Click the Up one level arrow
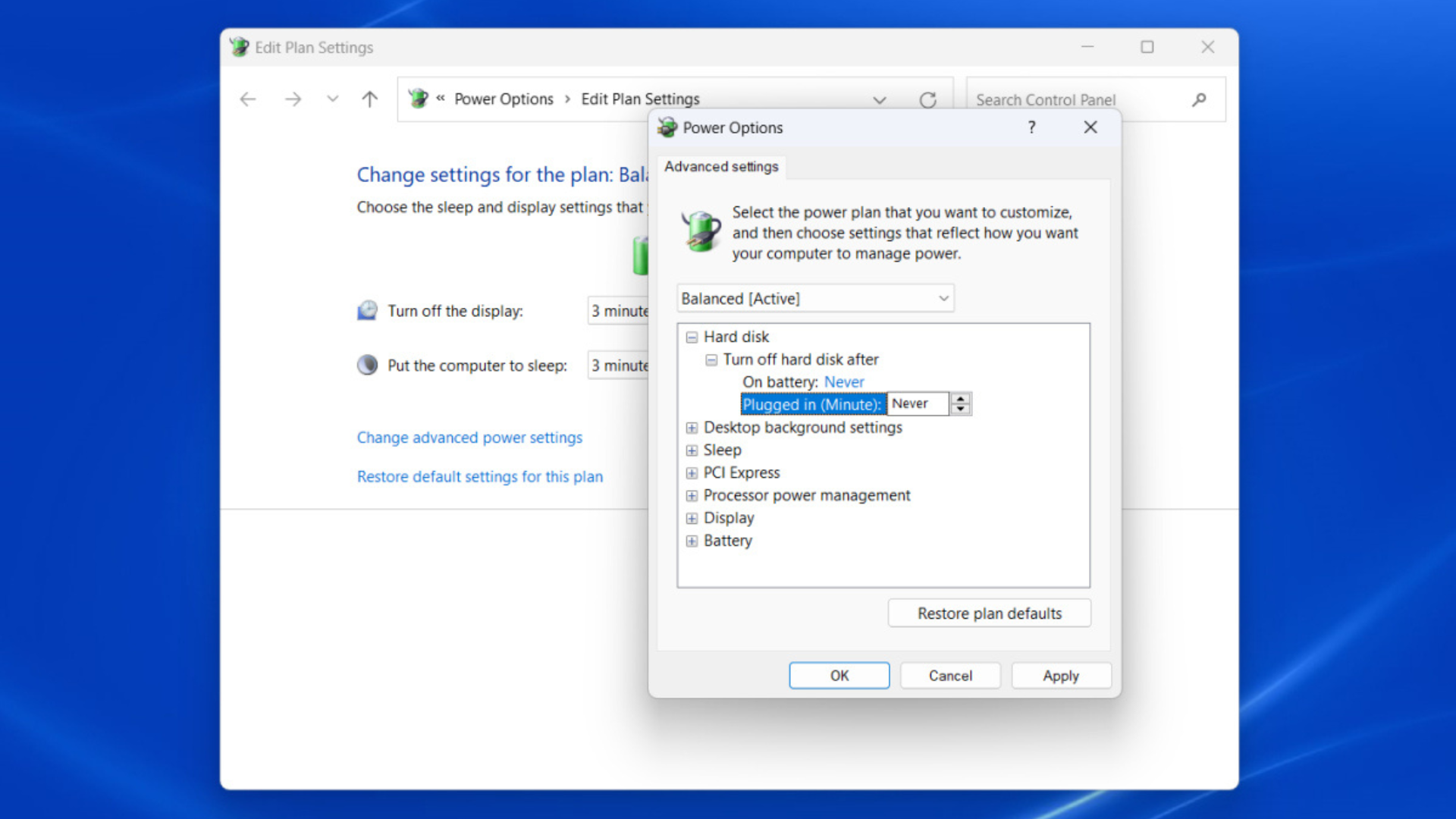Viewport: 1456px width, 819px height. (x=369, y=99)
